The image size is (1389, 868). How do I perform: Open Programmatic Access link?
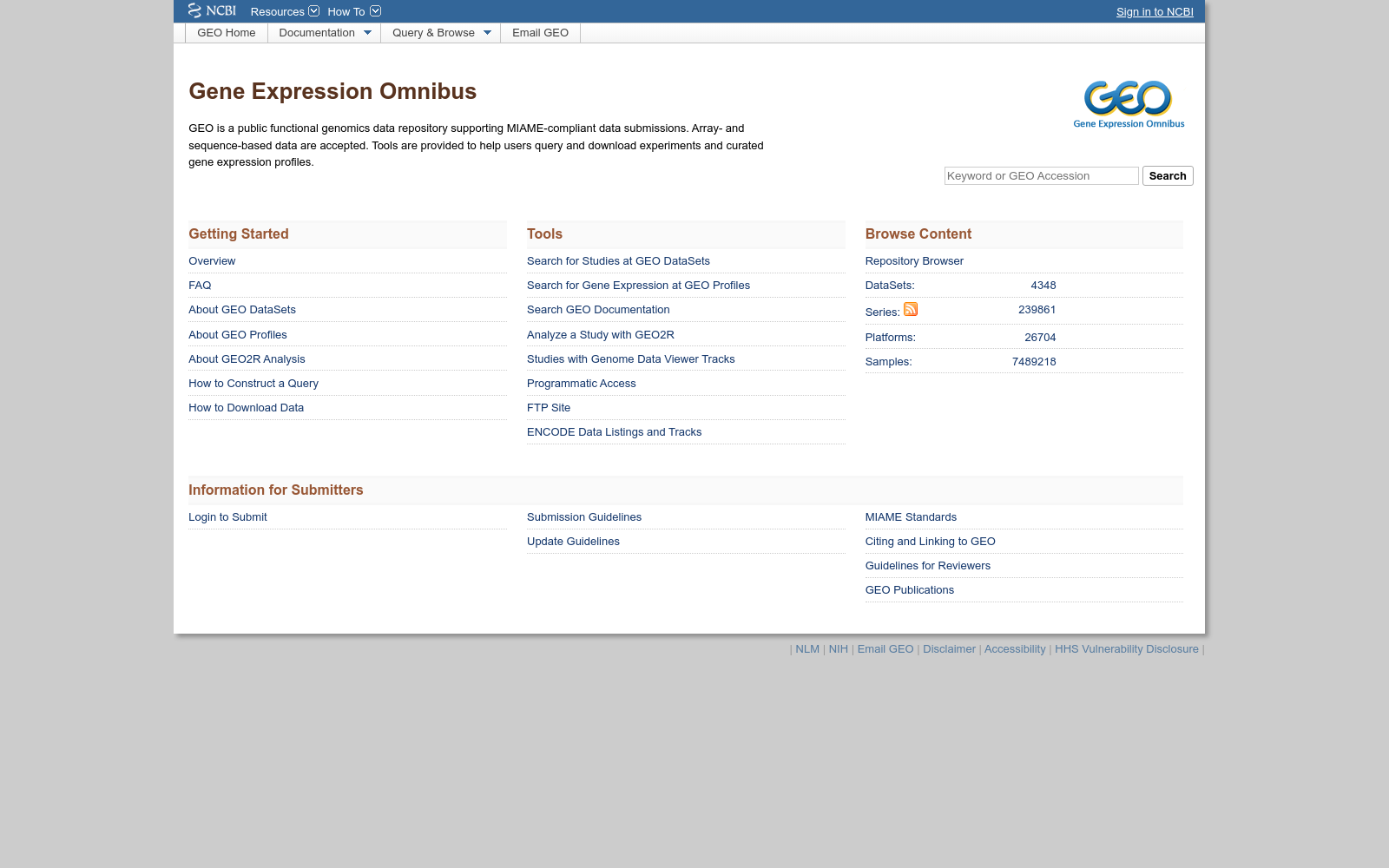(582, 384)
